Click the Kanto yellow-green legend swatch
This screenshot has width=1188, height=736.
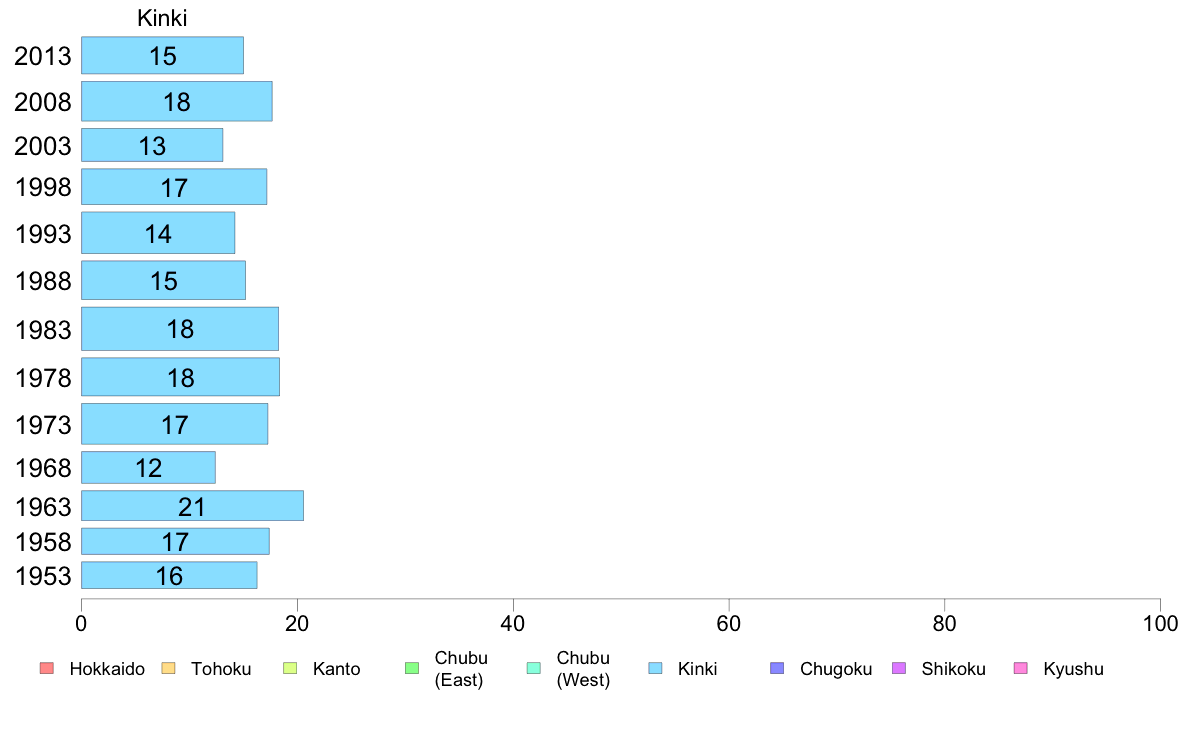click(x=290, y=668)
